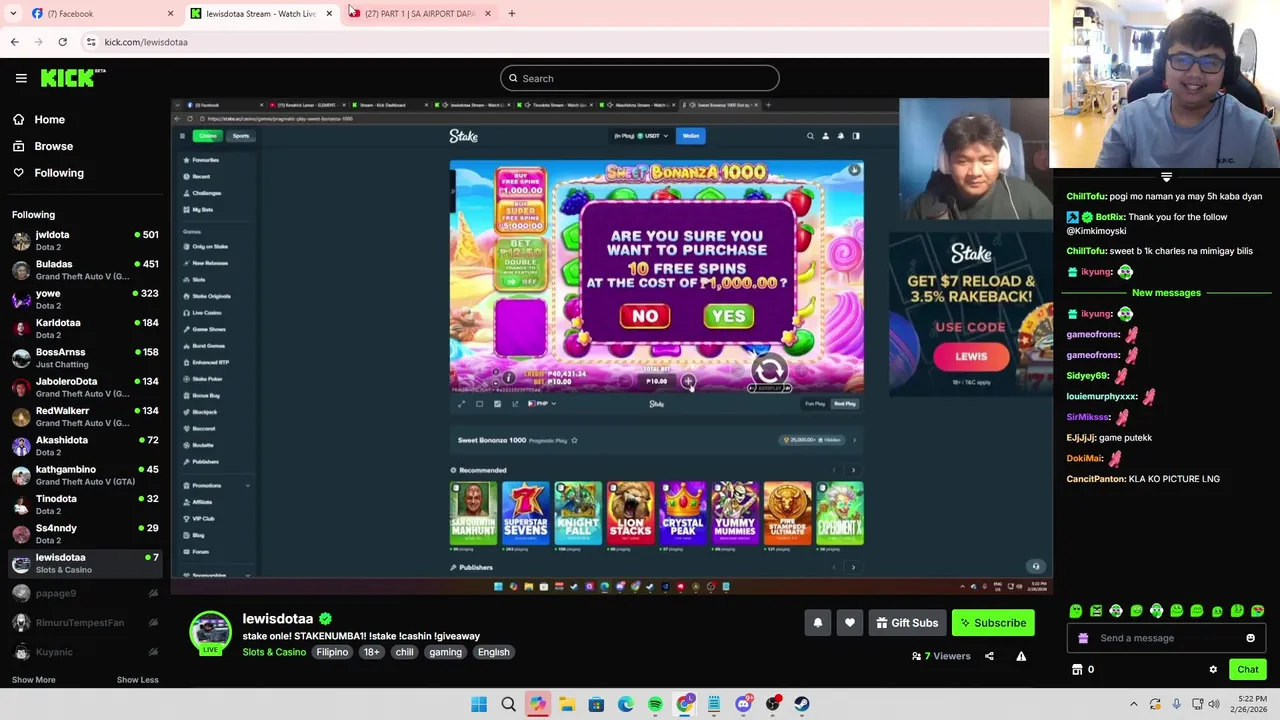Select lewisdotaa Stream browser tab

point(260,13)
